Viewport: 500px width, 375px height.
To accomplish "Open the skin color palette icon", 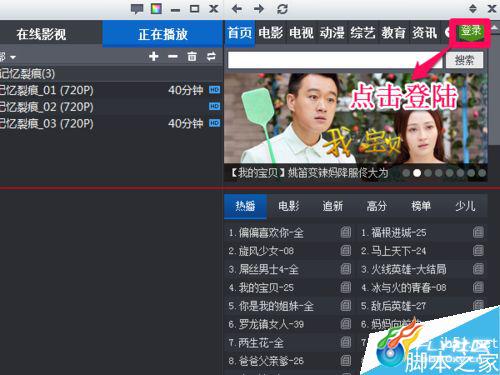I will (156, 9).
